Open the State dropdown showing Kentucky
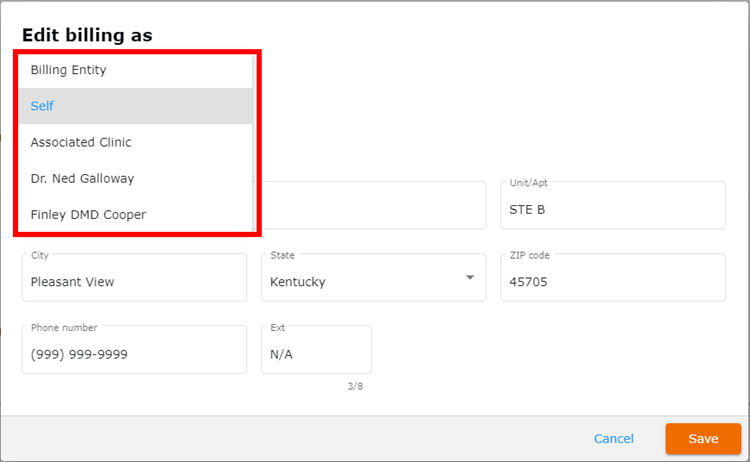This screenshot has width=750, height=462. point(374,277)
